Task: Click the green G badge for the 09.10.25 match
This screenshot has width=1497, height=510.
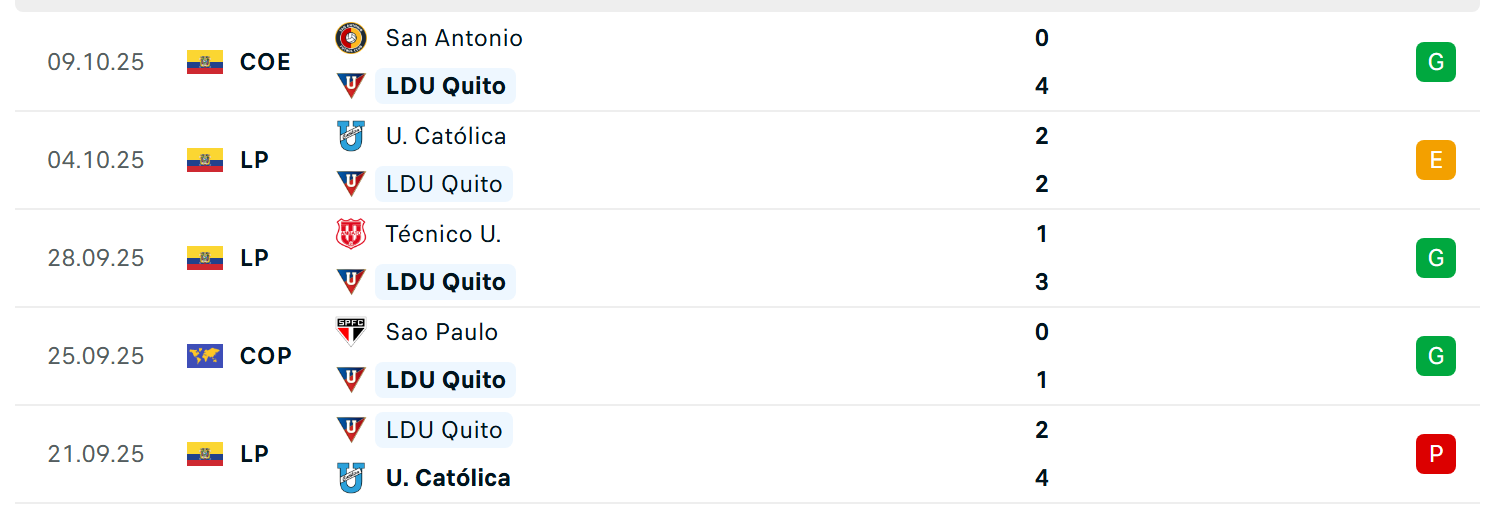Action: (x=1436, y=62)
